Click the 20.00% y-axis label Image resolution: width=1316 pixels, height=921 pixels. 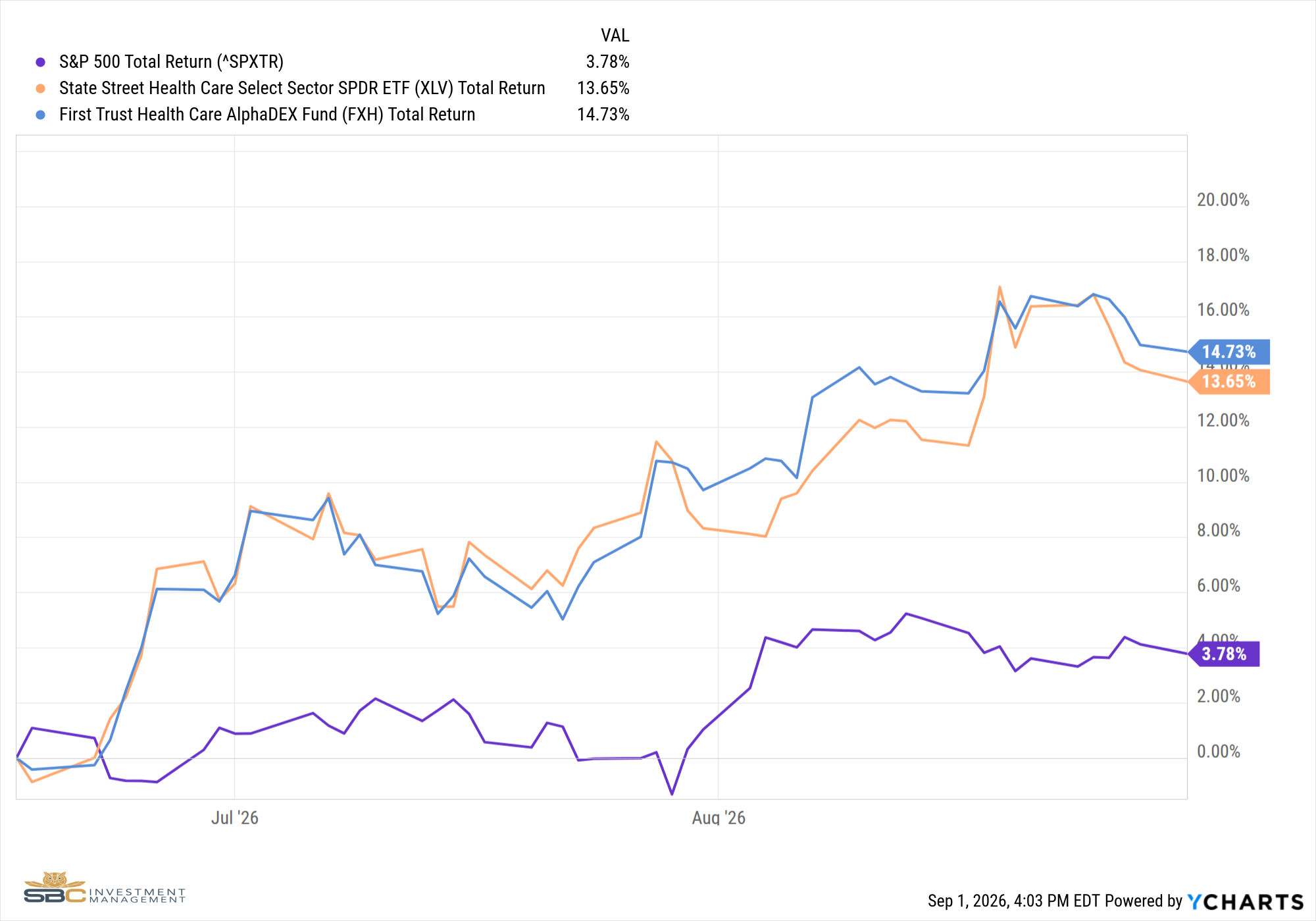[1223, 199]
